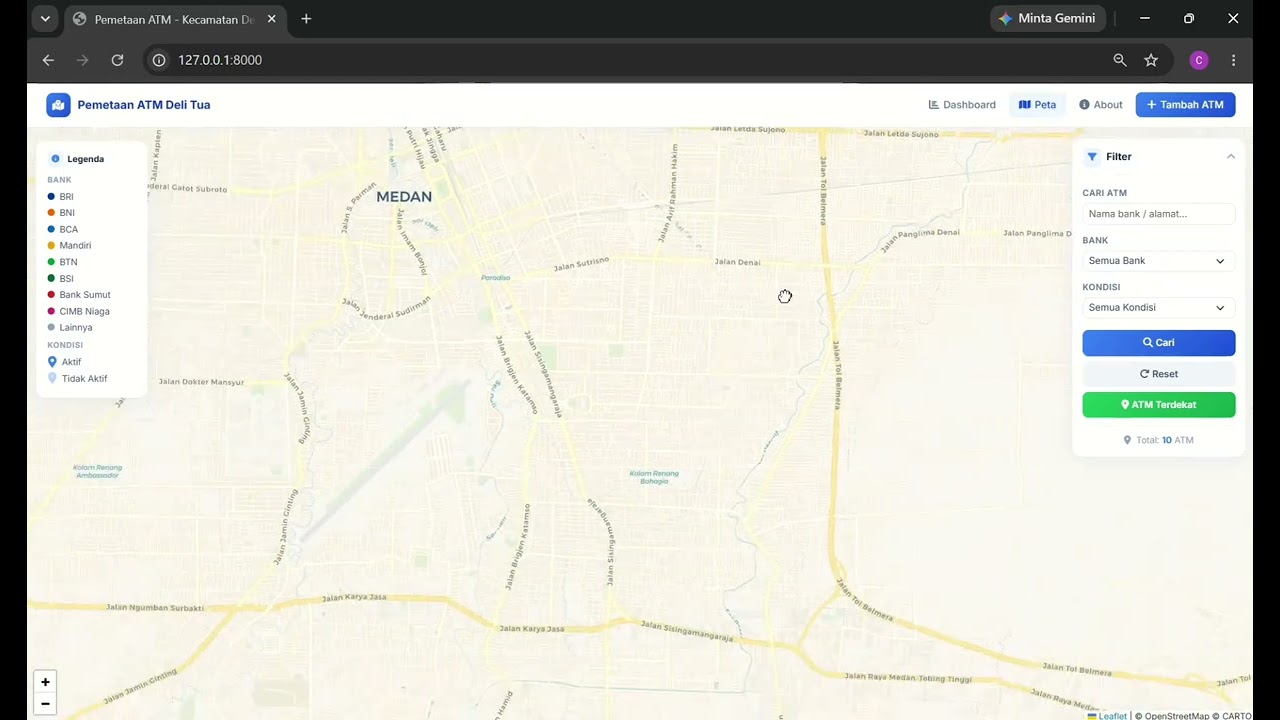The width and height of the screenshot is (1280, 720).
Task: Open Chrome three-dot menu
Action: click(1233, 60)
